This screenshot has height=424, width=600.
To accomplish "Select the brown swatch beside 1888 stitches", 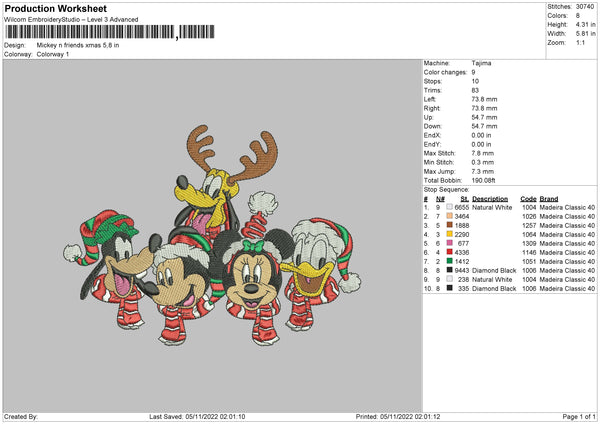I will click(449, 225).
